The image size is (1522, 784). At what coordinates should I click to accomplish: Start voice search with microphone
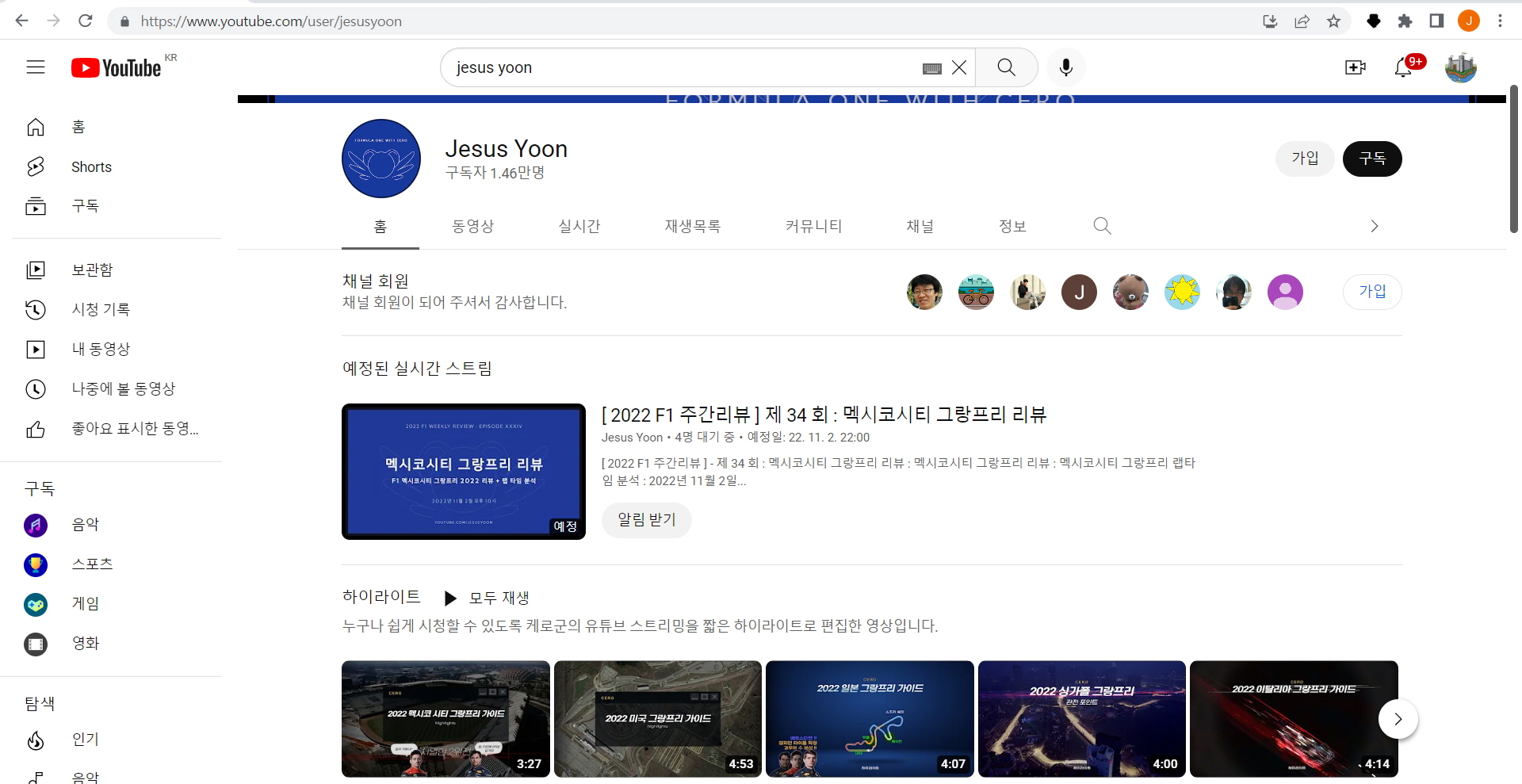[1066, 67]
